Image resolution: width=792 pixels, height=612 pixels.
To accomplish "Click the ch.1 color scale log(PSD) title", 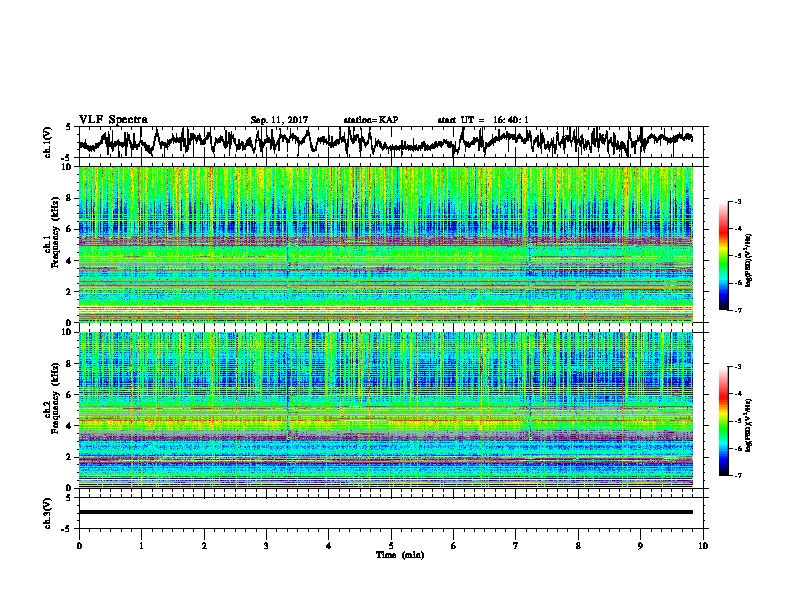I will [x=749, y=261].
